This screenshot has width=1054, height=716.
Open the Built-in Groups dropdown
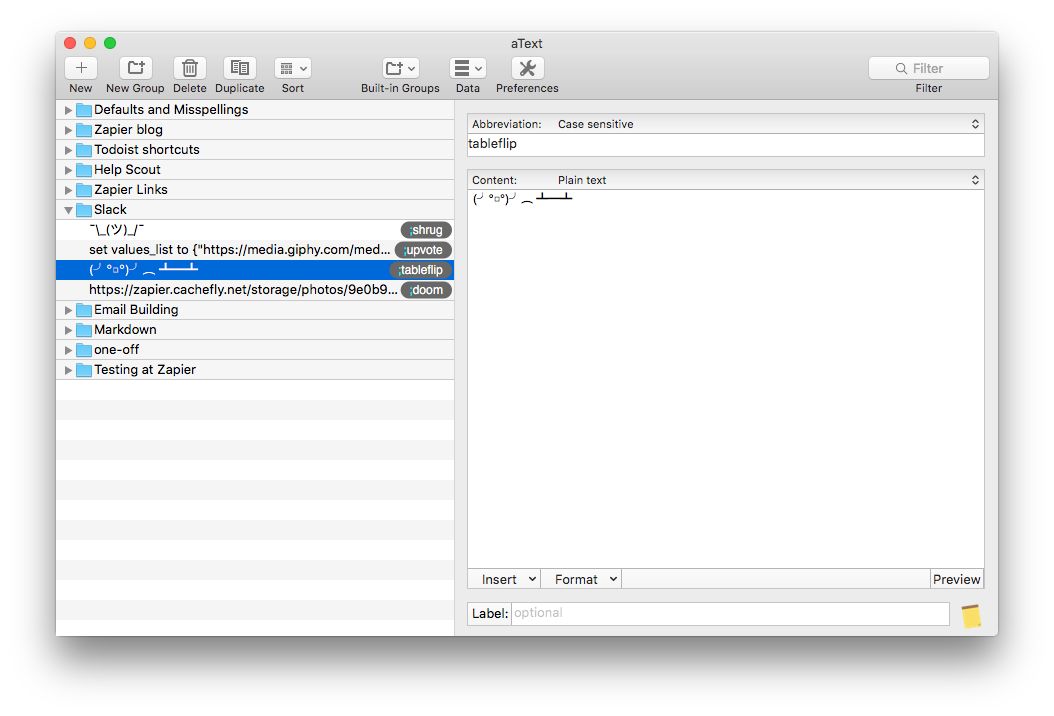coord(400,68)
